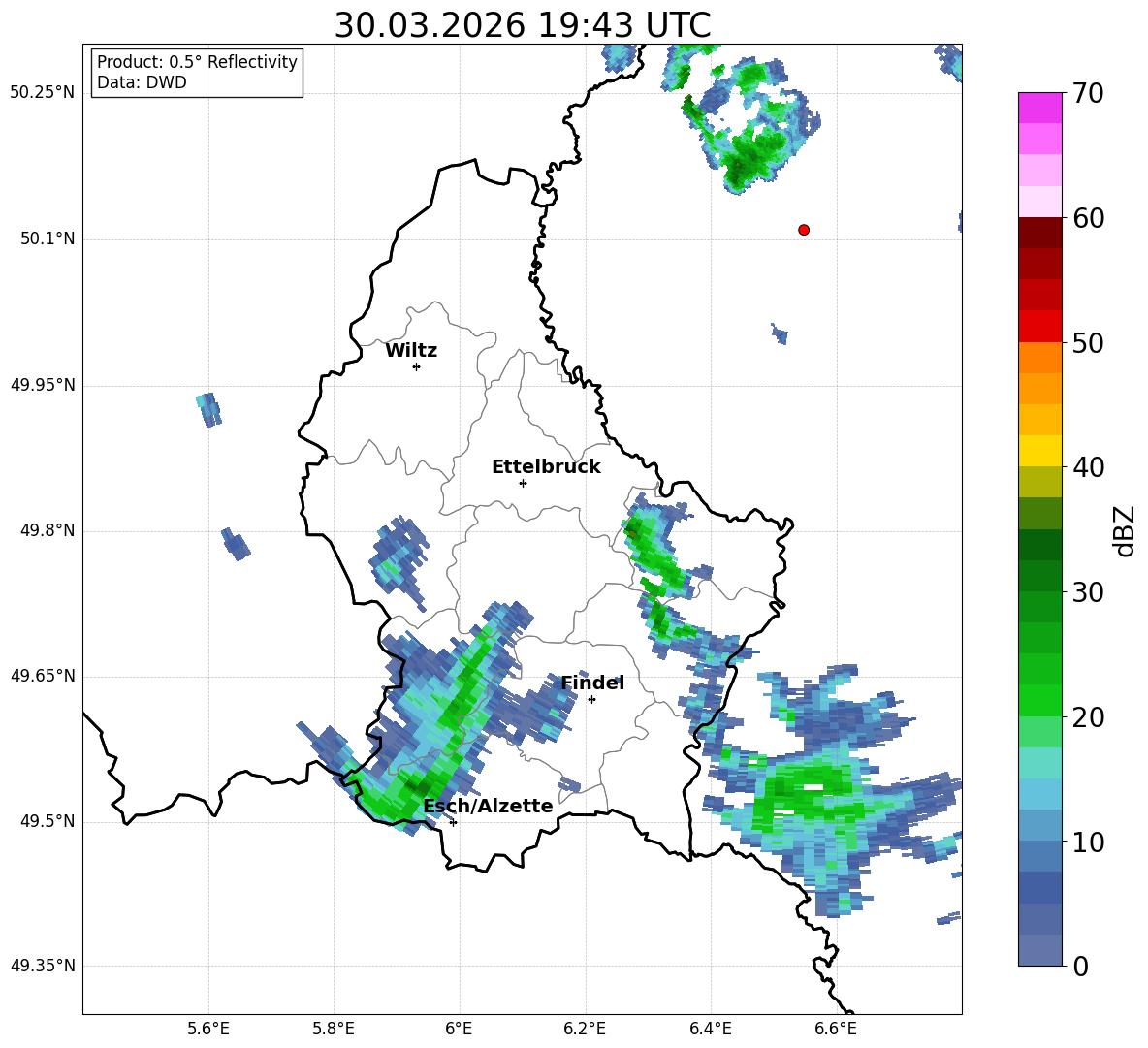Click the red dot marker on map
The image size is (1148, 1048).
[x=804, y=230]
